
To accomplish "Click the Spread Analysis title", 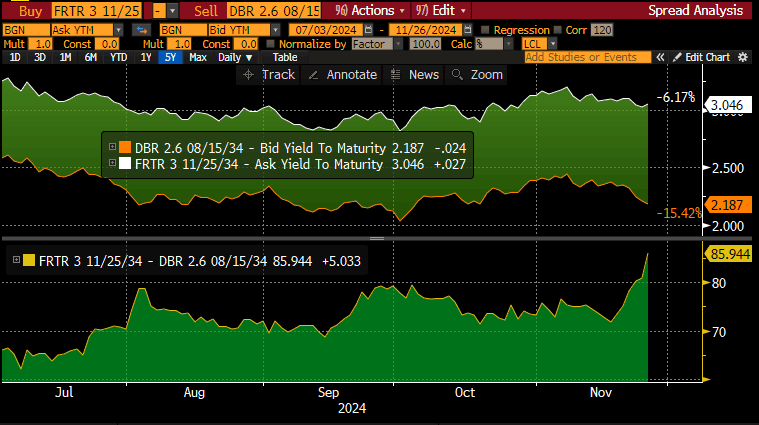I will 695,10.
